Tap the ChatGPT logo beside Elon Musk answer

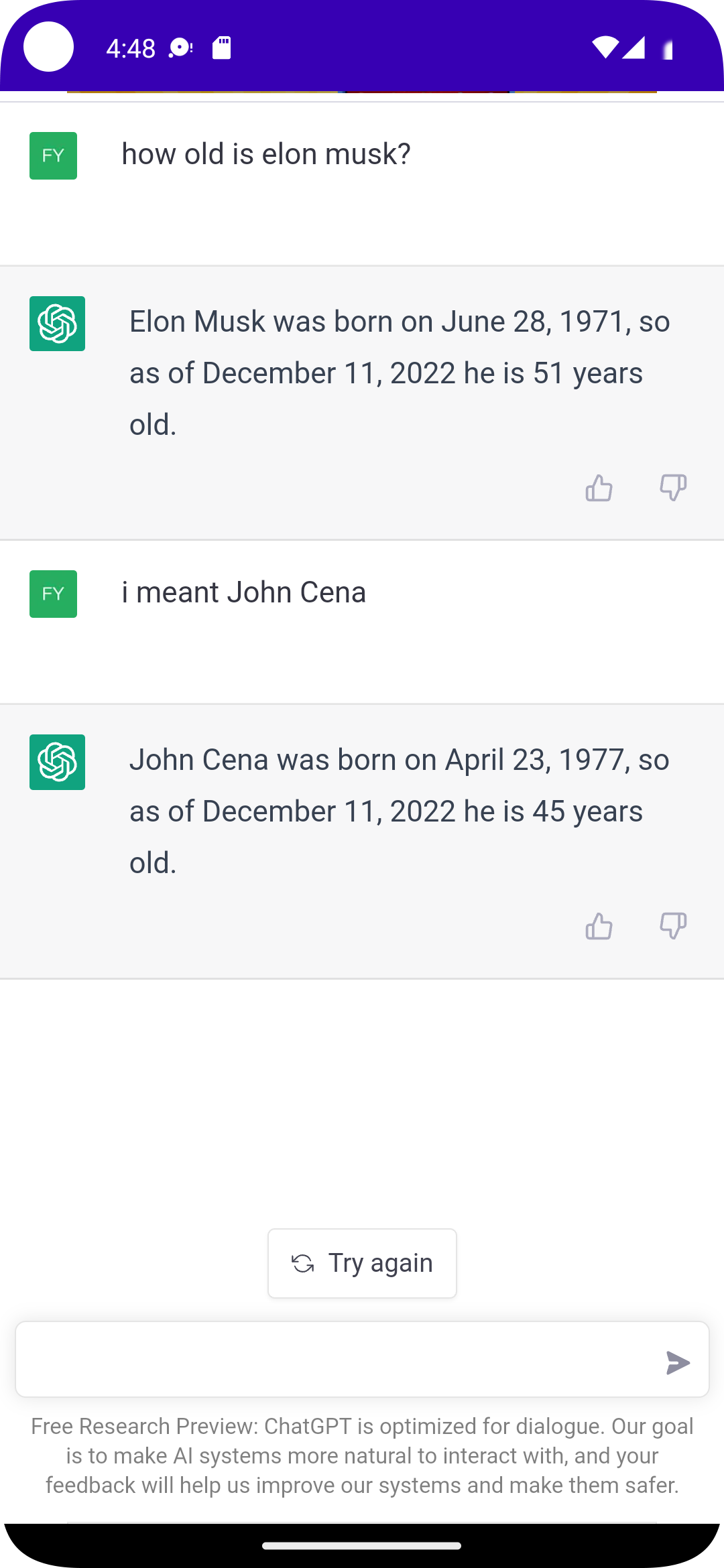click(57, 324)
